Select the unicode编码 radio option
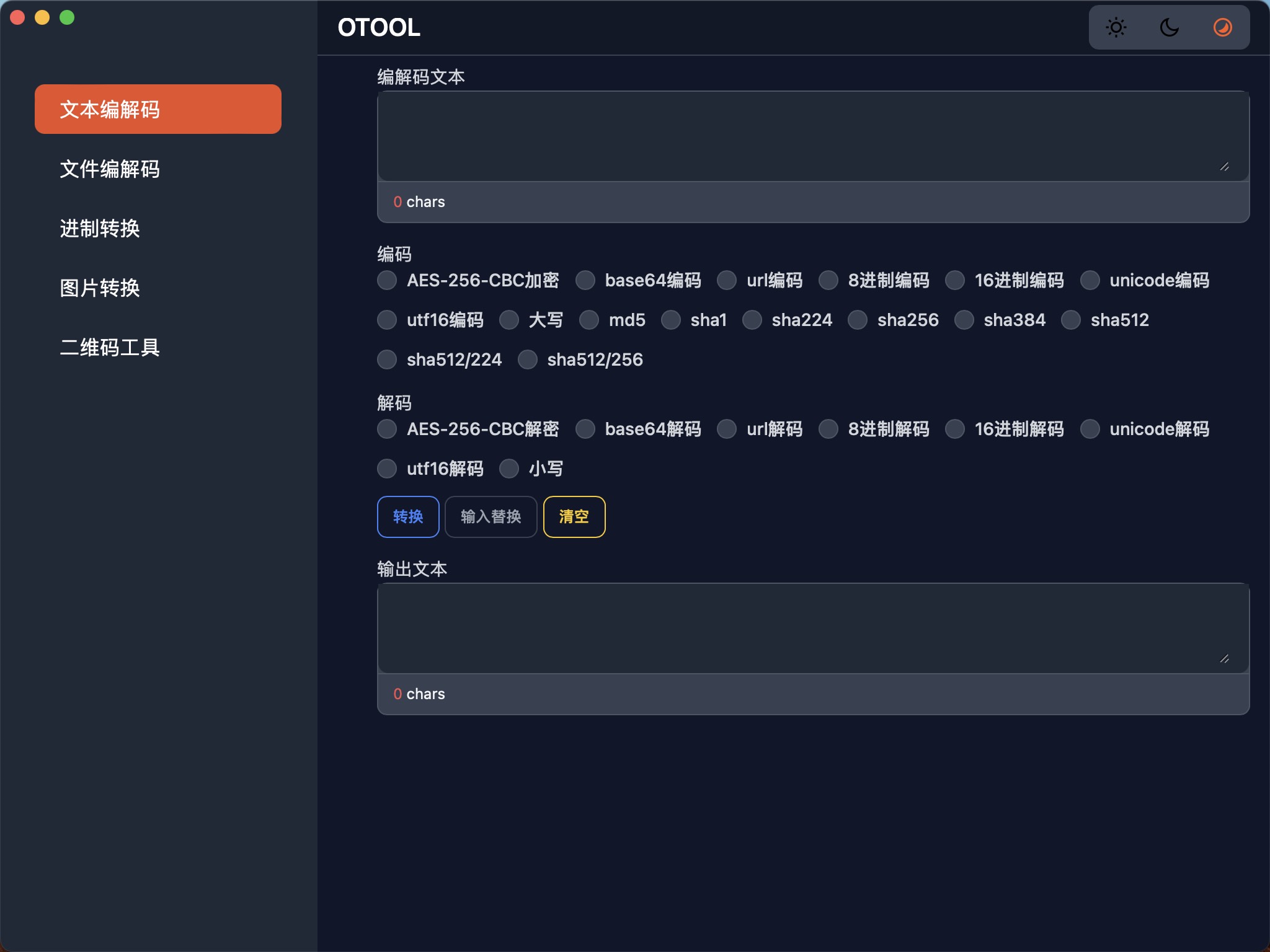Viewport: 1270px width, 952px height. click(1090, 281)
